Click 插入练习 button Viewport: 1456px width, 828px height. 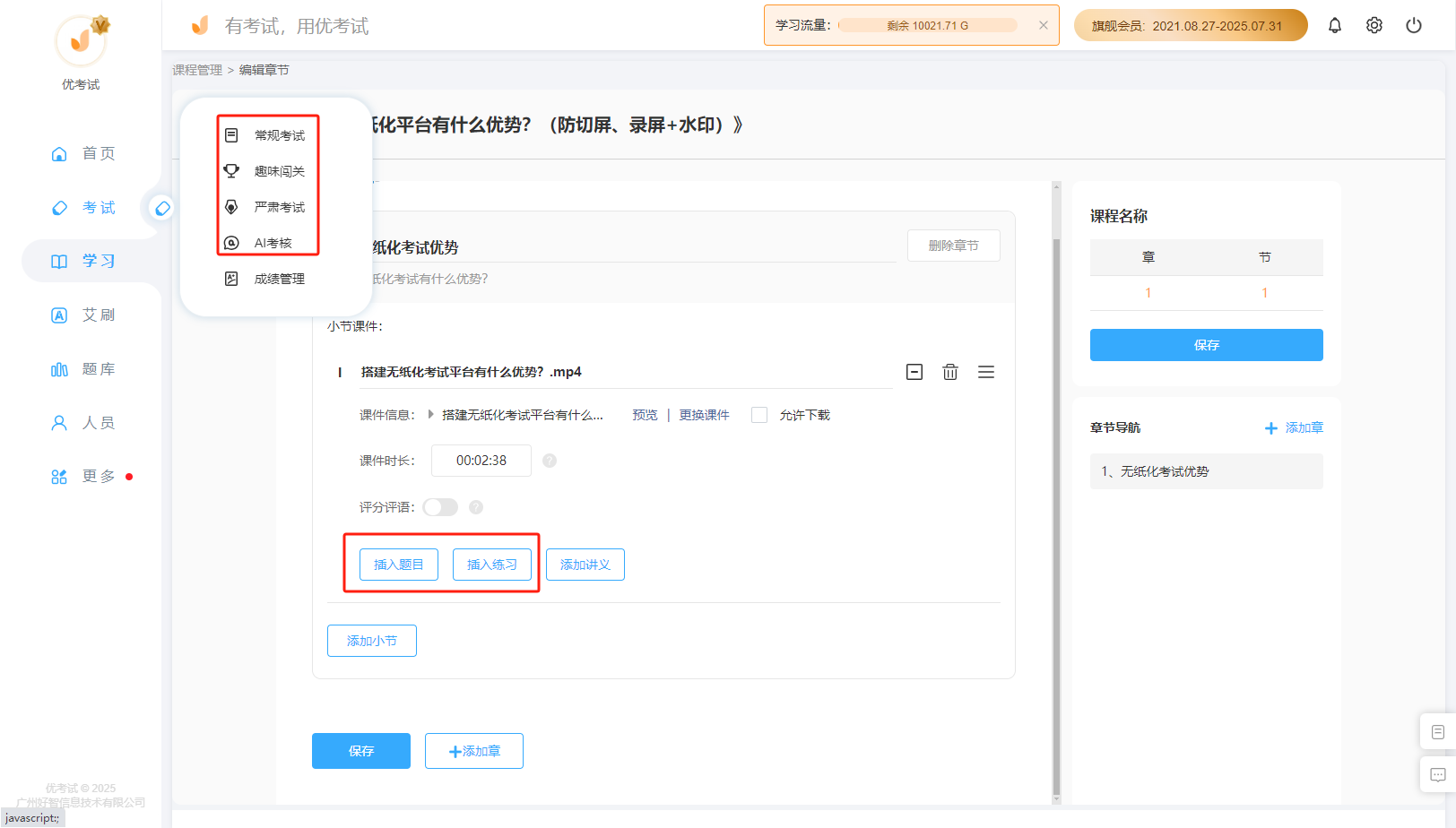[x=492, y=565]
